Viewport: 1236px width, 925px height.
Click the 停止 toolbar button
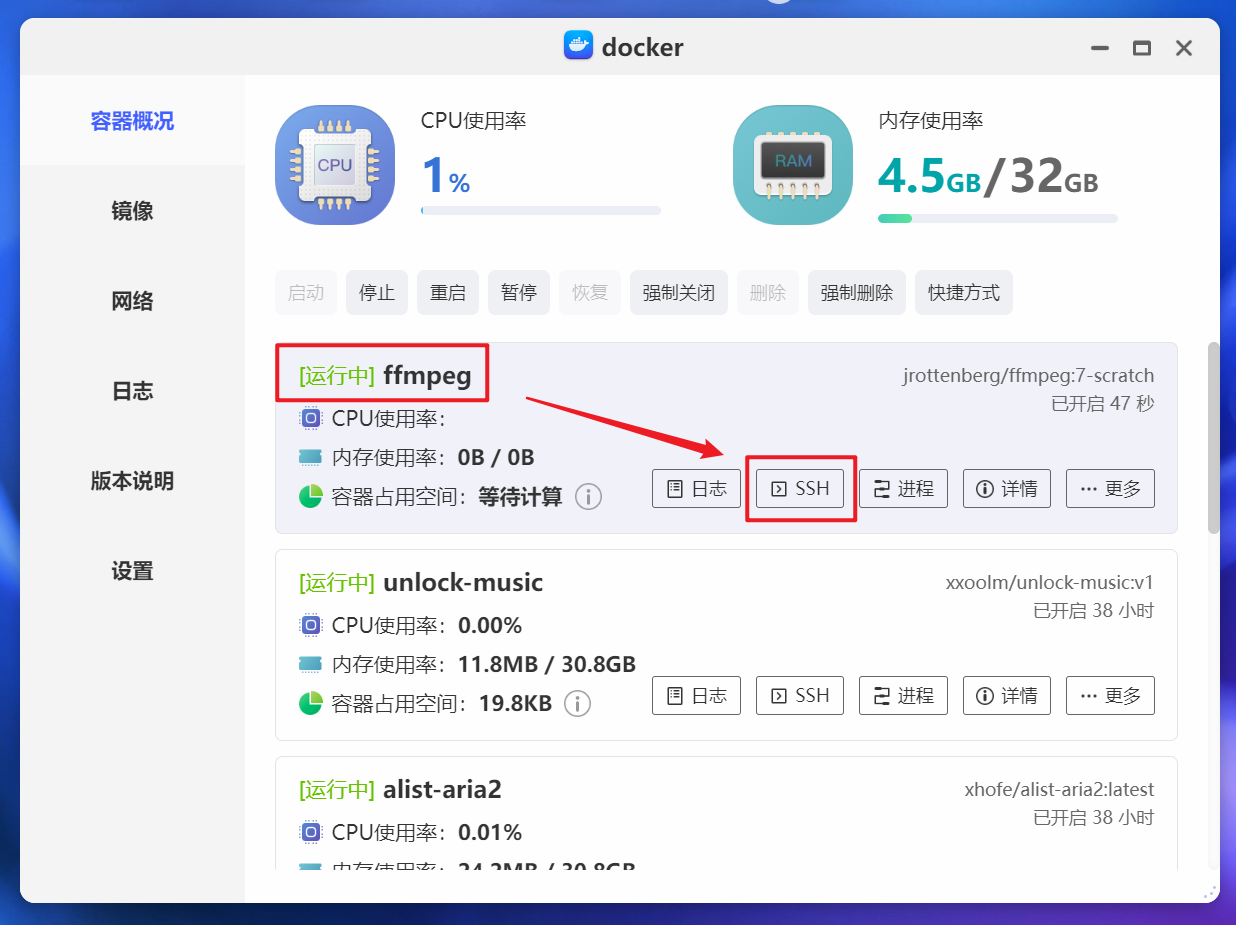[x=377, y=293]
